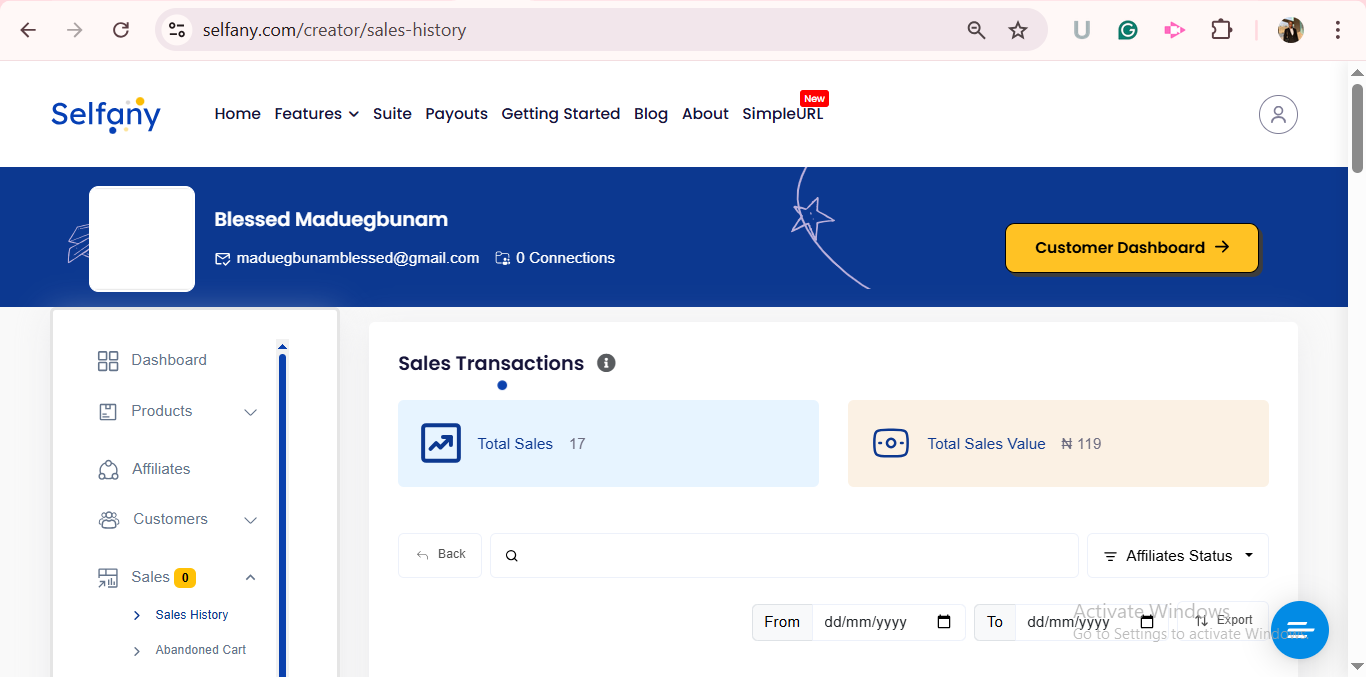Click the Total Sales chart icon
The height and width of the screenshot is (677, 1366).
click(441, 443)
